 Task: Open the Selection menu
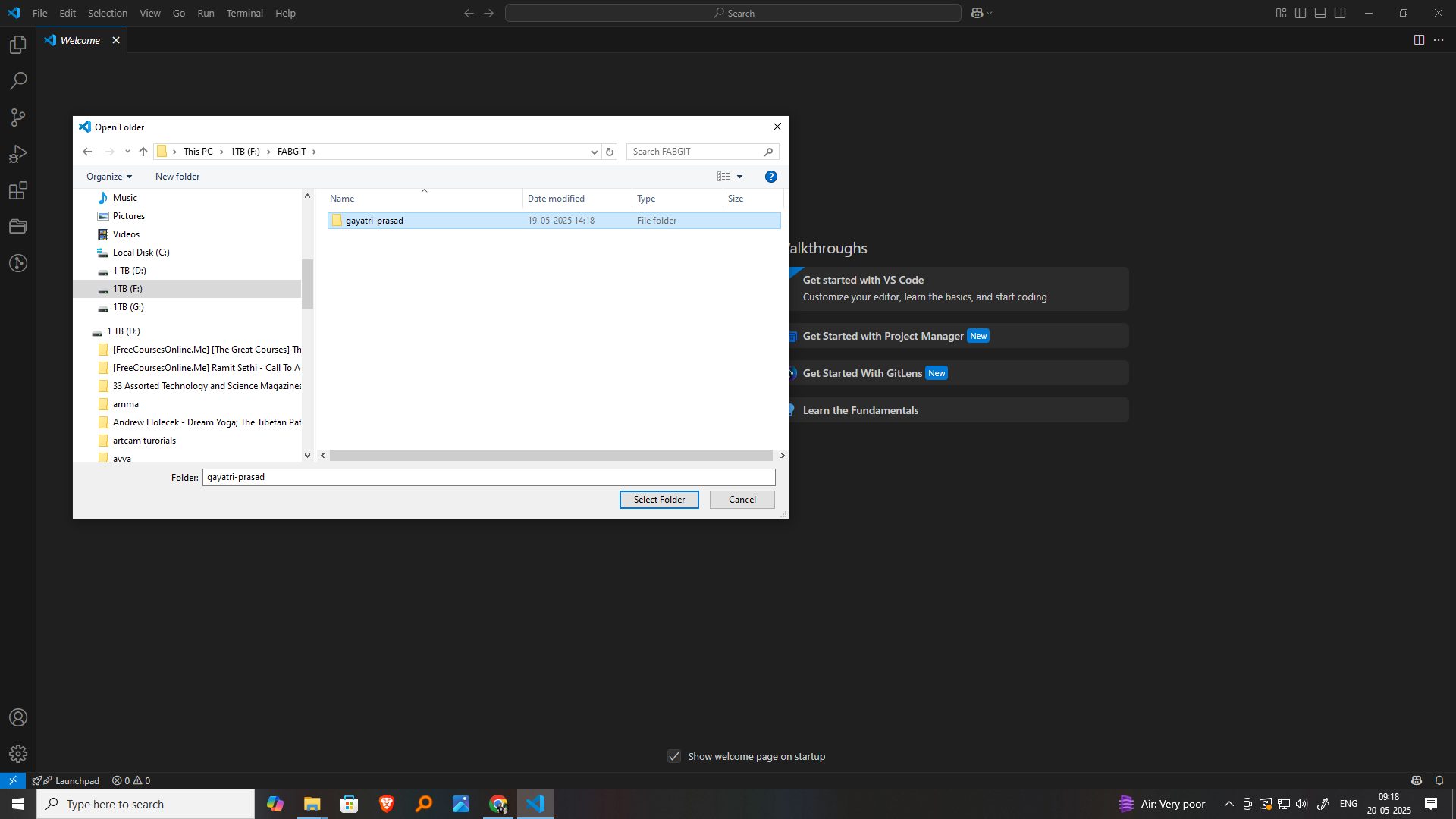coord(108,13)
